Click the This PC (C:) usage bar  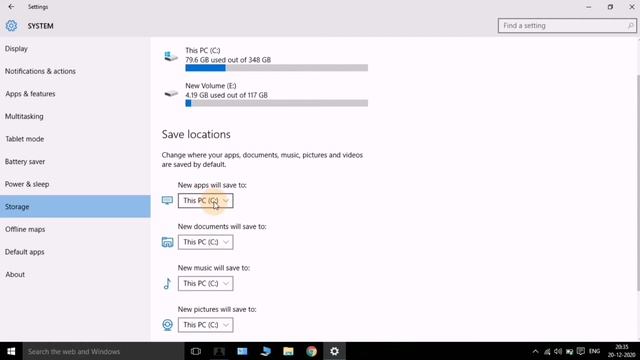point(276,68)
